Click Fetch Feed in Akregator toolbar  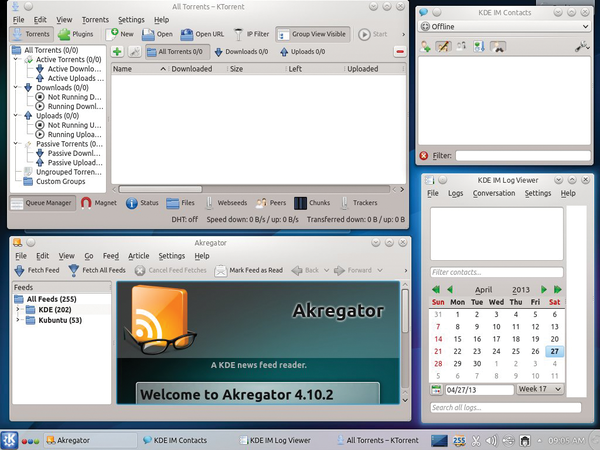[x=37, y=270]
